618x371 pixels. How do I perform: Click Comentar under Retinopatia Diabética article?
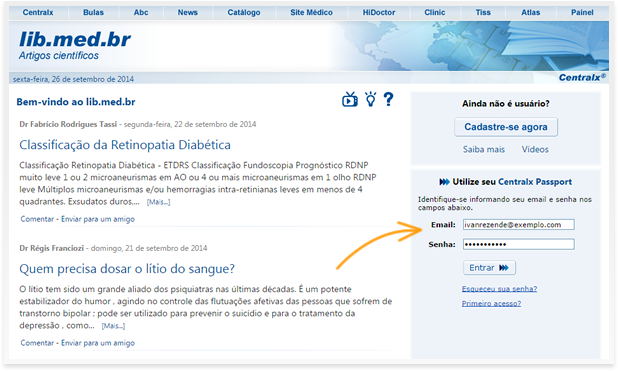pos(37,219)
